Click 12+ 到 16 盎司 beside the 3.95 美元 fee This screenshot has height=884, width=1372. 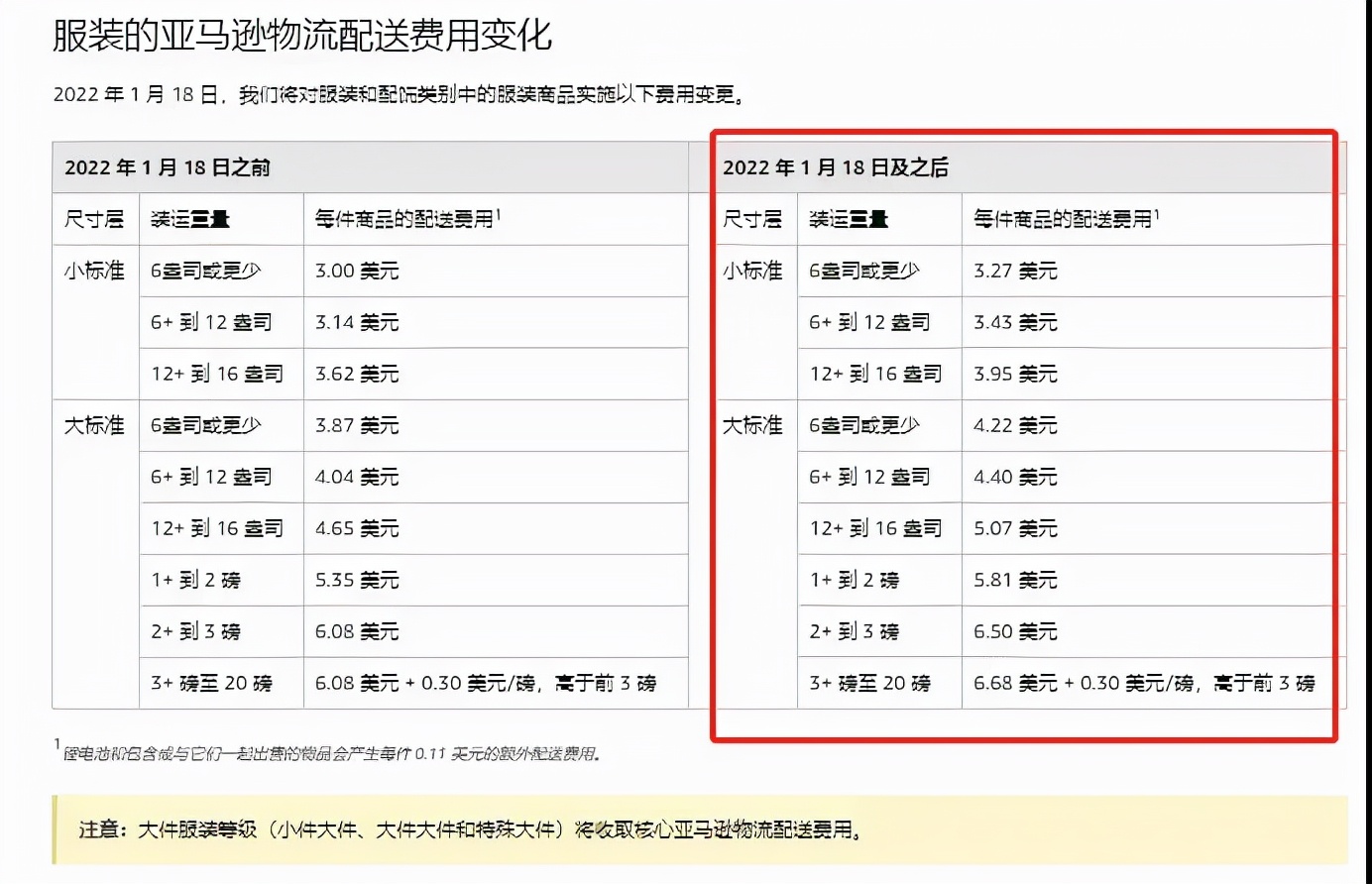tap(875, 374)
